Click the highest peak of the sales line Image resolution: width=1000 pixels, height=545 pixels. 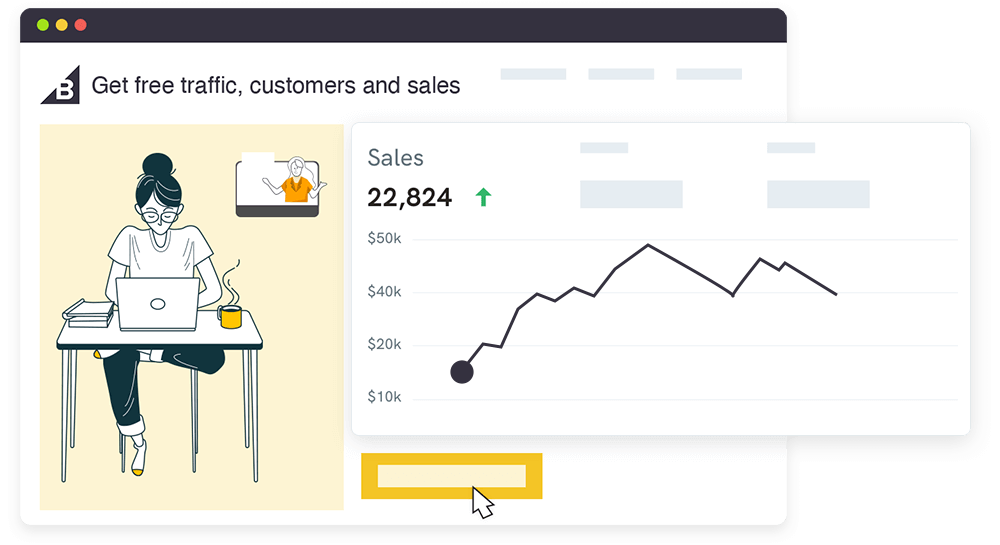click(648, 245)
